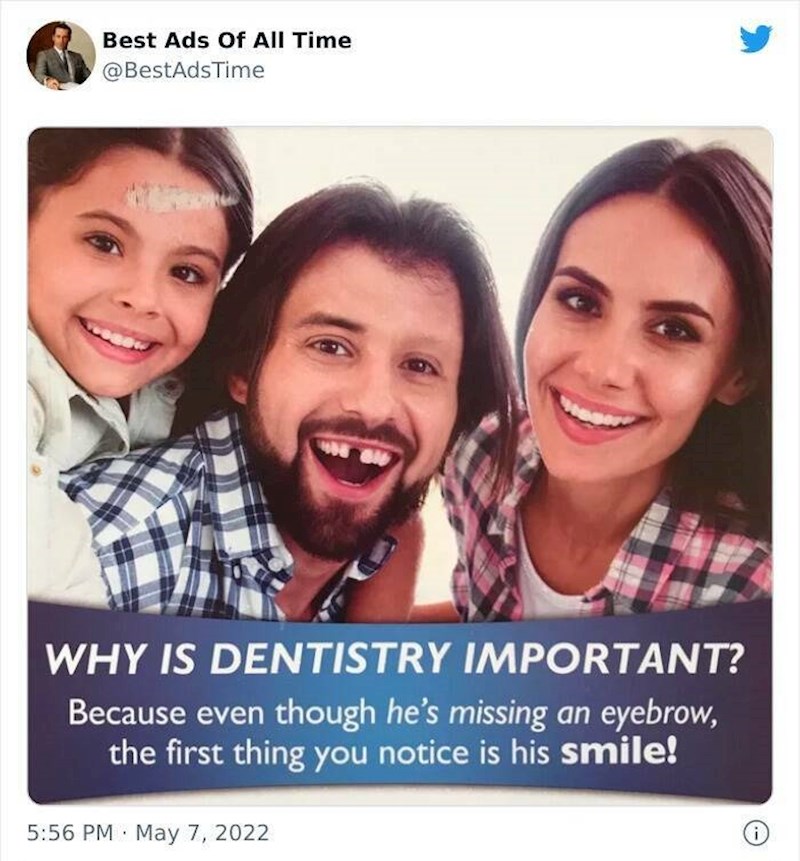Click the Best Ads profile avatar
Image resolution: width=800 pixels, height=861 pixels.
[60, 55]
